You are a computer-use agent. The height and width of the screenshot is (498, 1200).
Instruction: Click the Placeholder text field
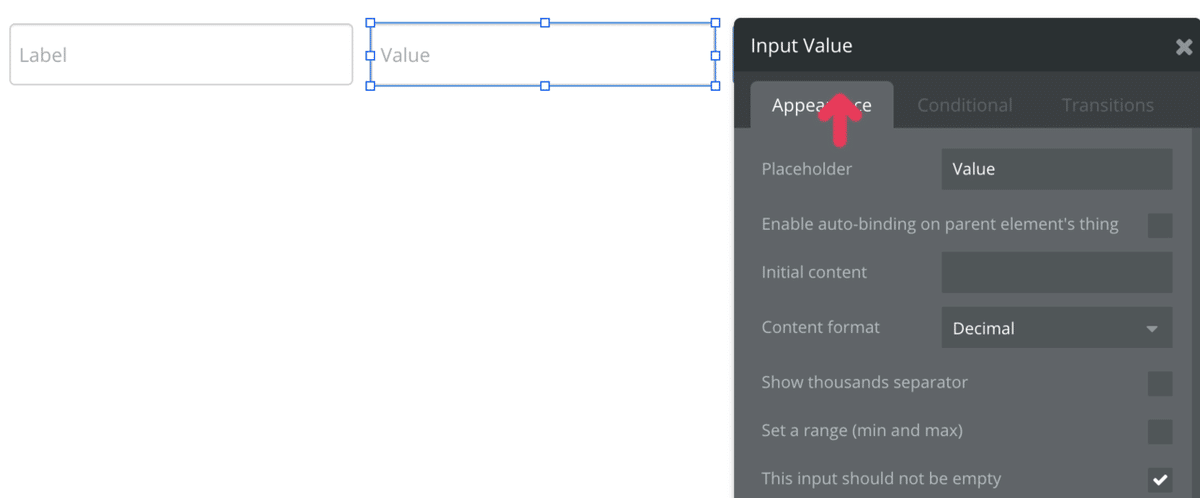click(1056, 169)
